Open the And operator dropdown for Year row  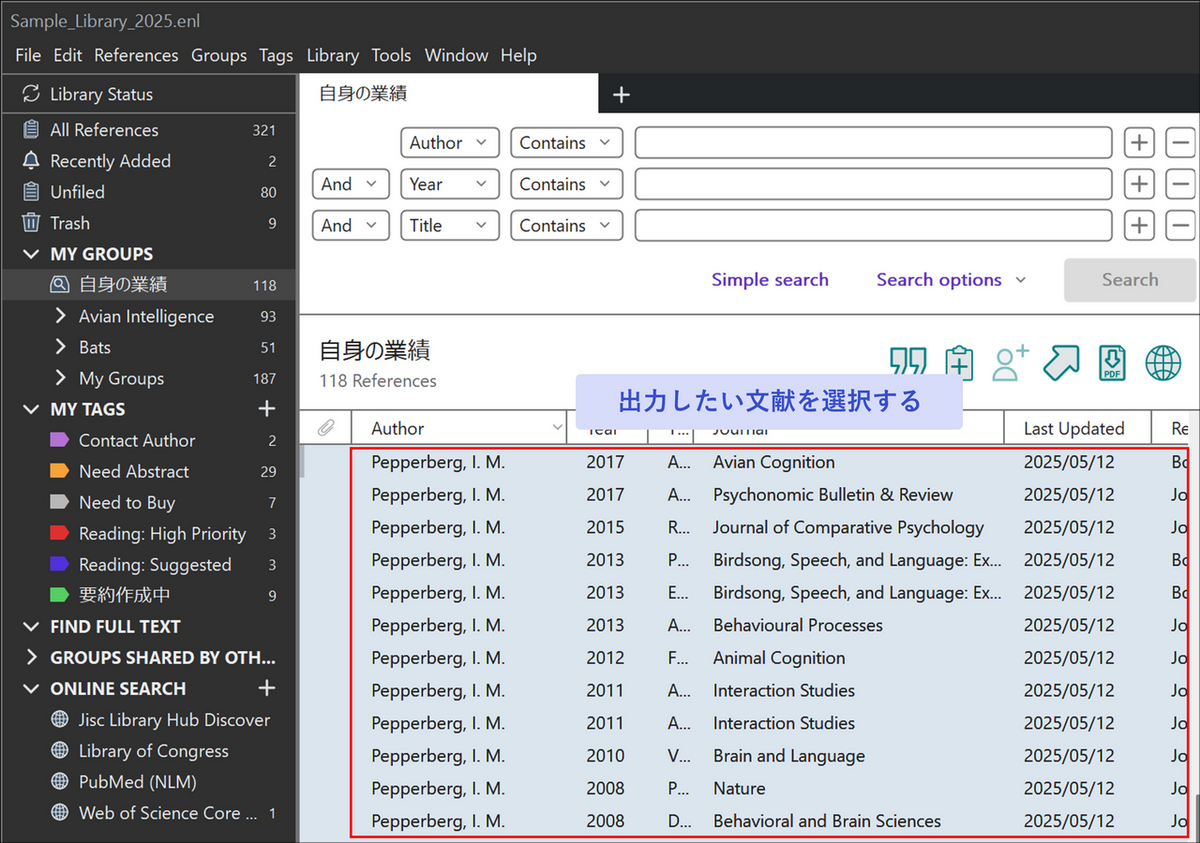350,184
